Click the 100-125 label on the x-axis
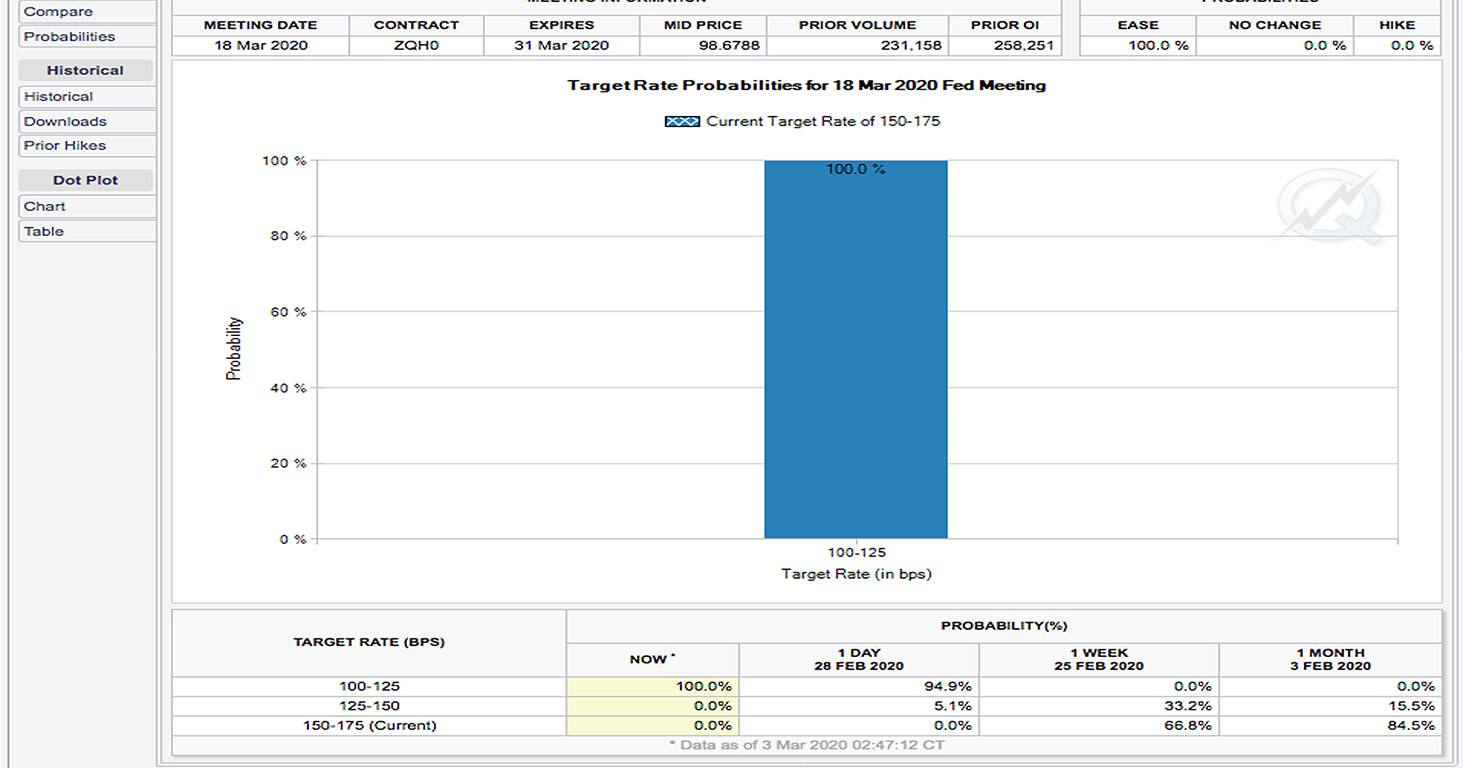This screenshot has width=1463, height=768. coord(856,553)
